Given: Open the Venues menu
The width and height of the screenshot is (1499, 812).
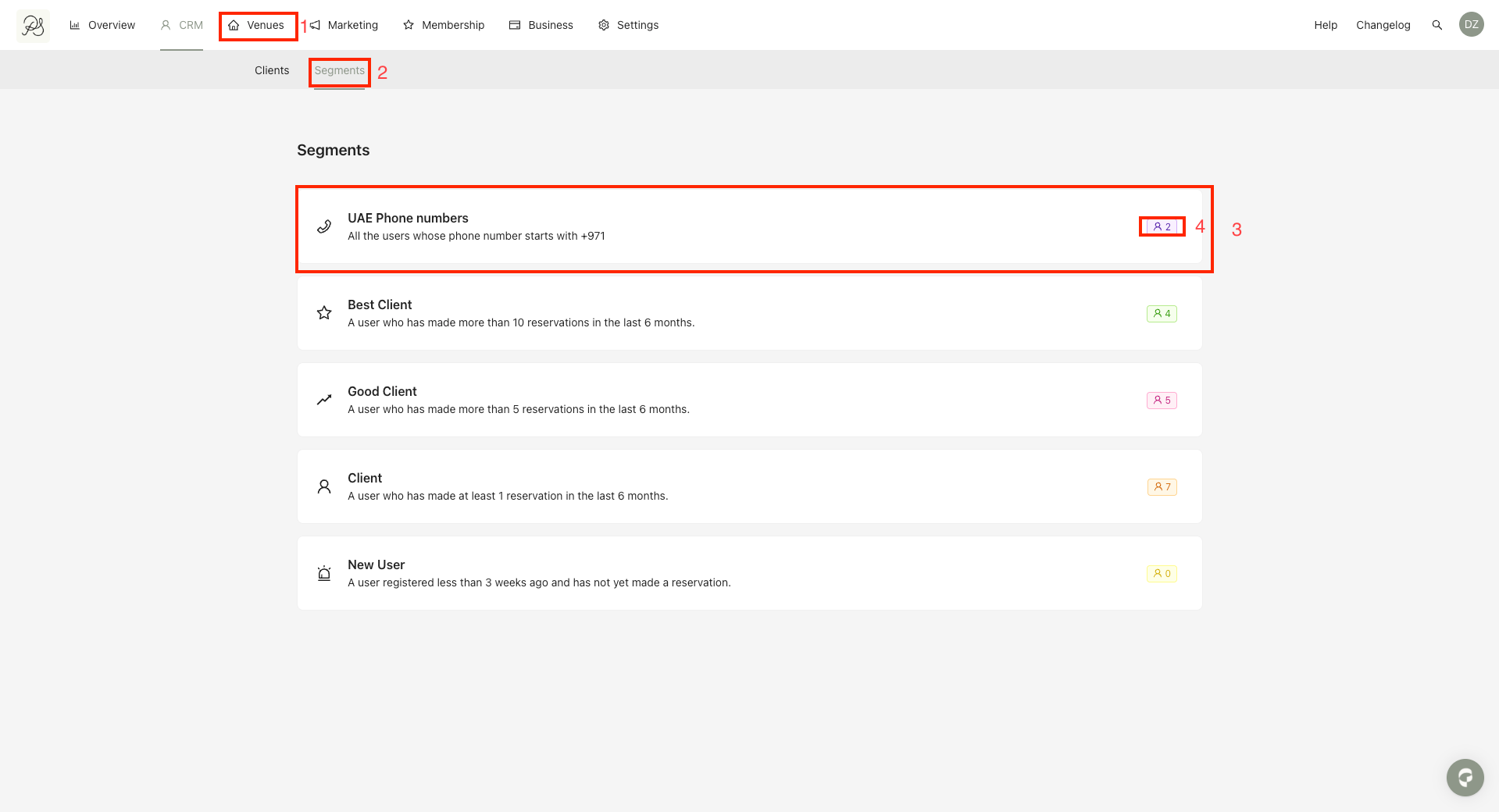Looking at the screenshot, I should (257, 25).
